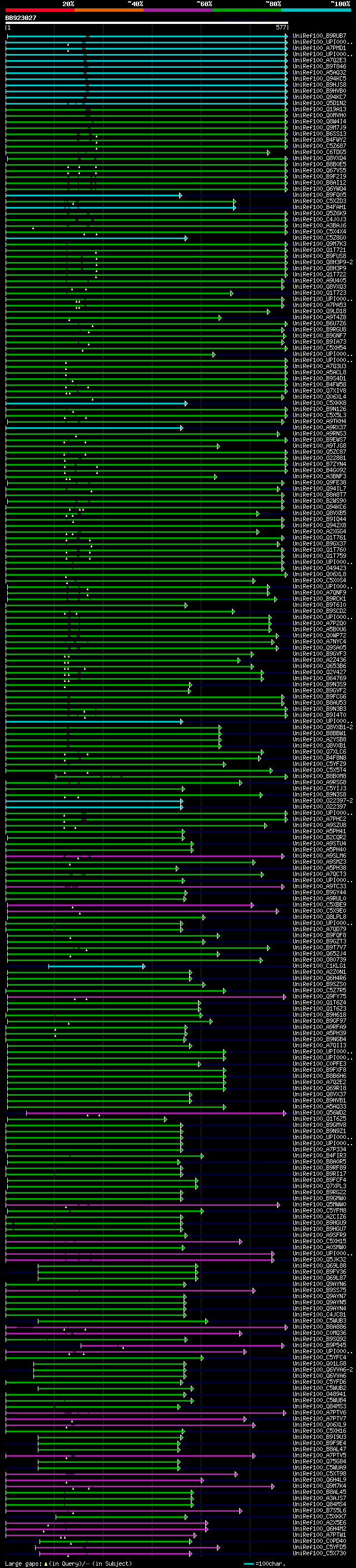Select label UniRef100_C5XZD3

pyautogui.click(x=319, y=201)
